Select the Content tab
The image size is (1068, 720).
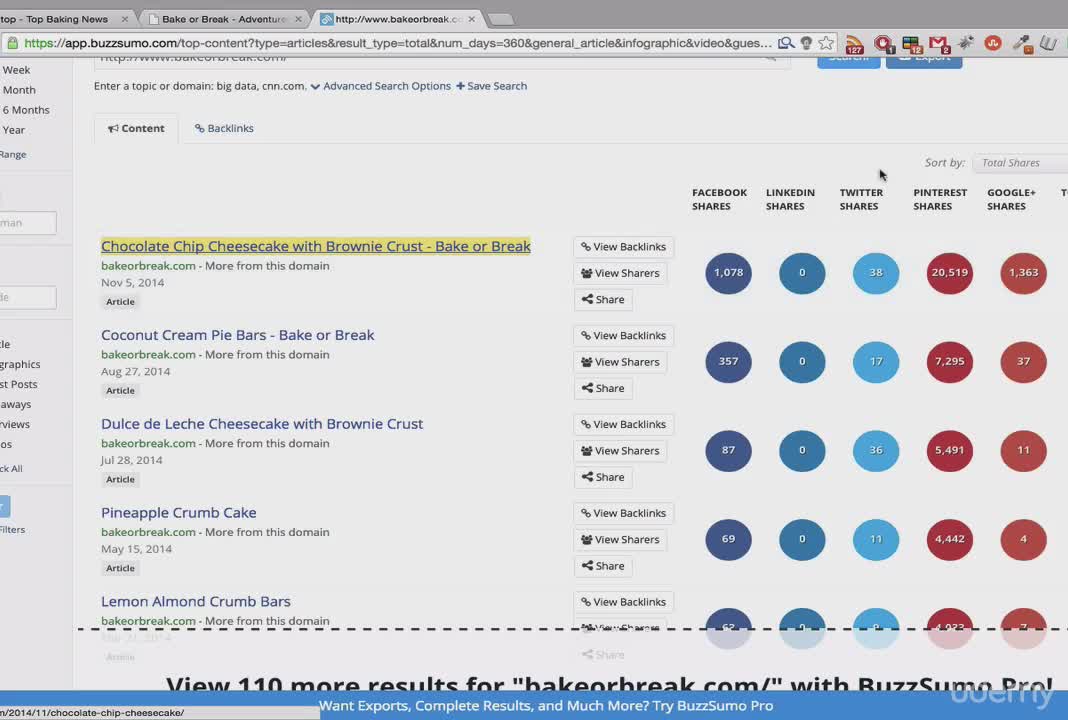click(x=136, y=128)
